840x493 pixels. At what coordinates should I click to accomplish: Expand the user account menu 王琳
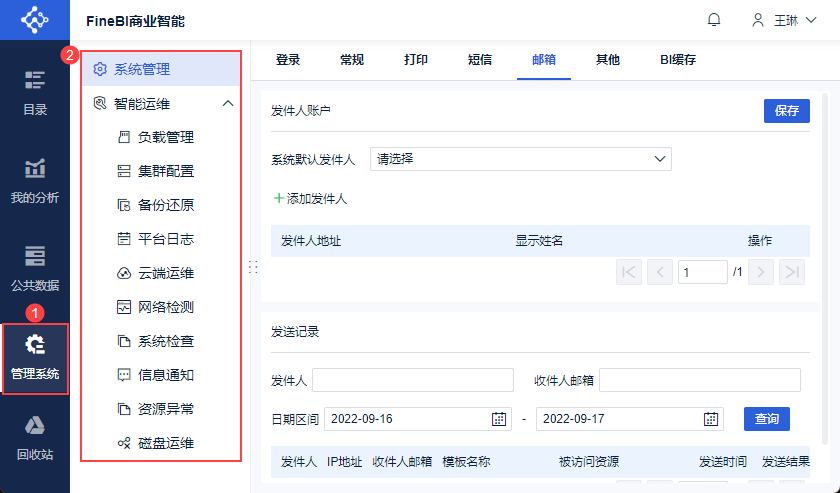point(777,20)
